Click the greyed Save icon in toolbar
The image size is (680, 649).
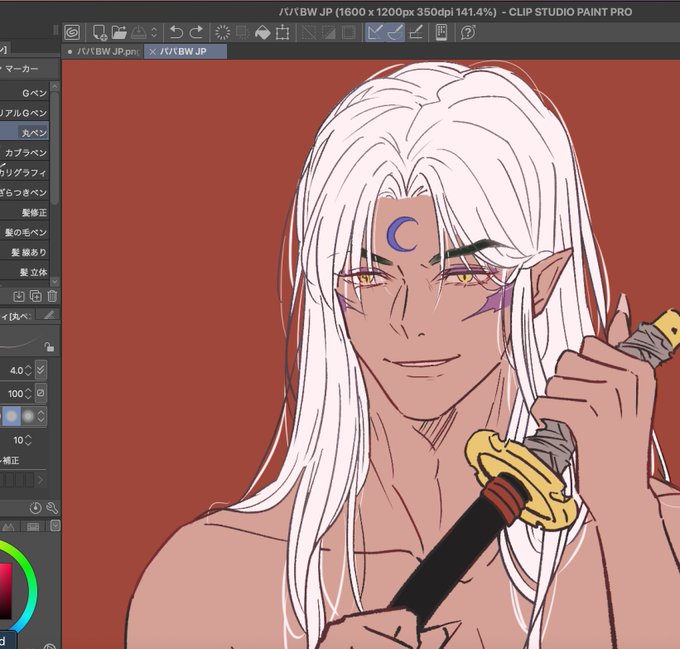coord(139,33)
